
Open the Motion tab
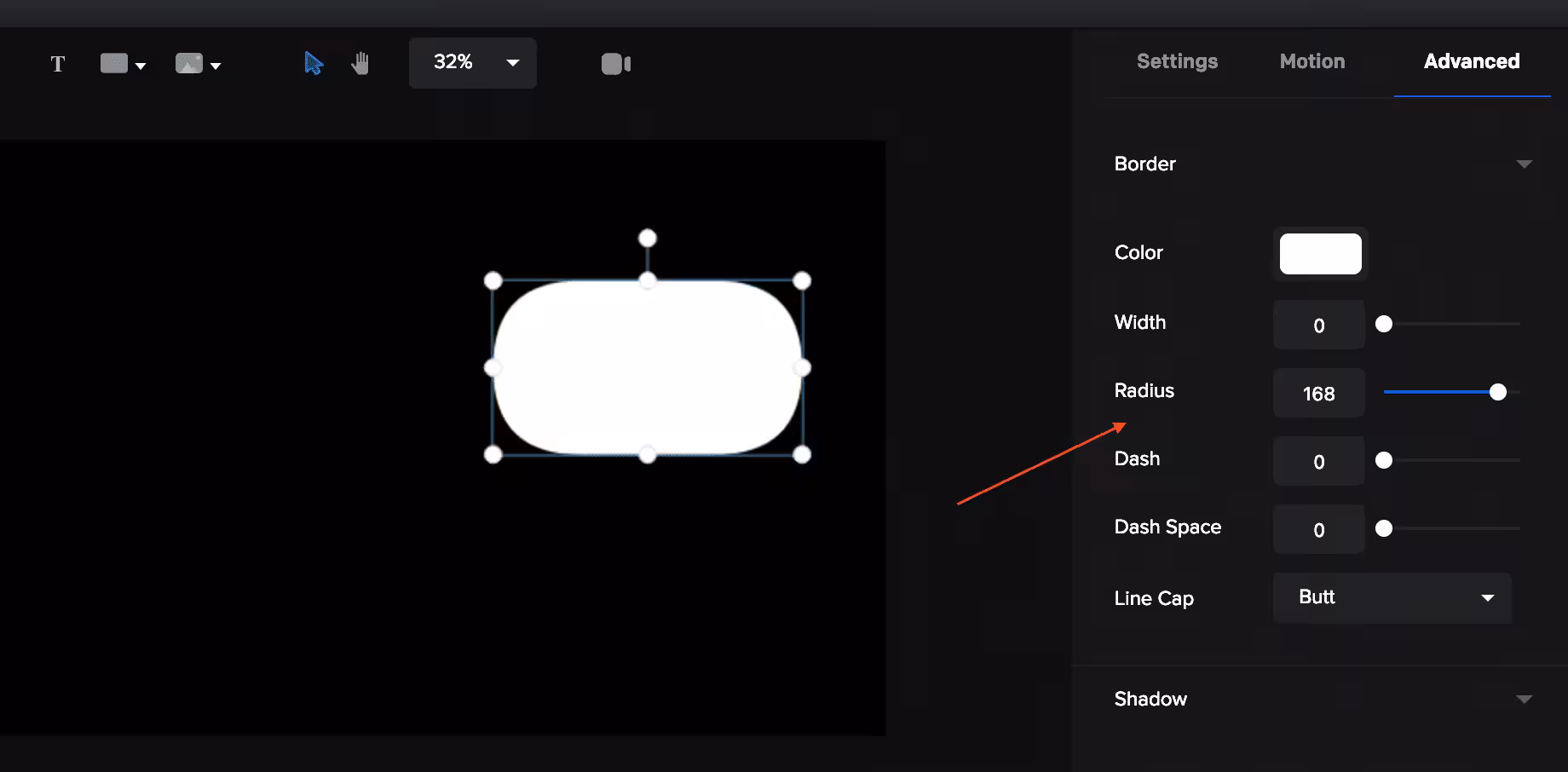[x=1312, y=61]
